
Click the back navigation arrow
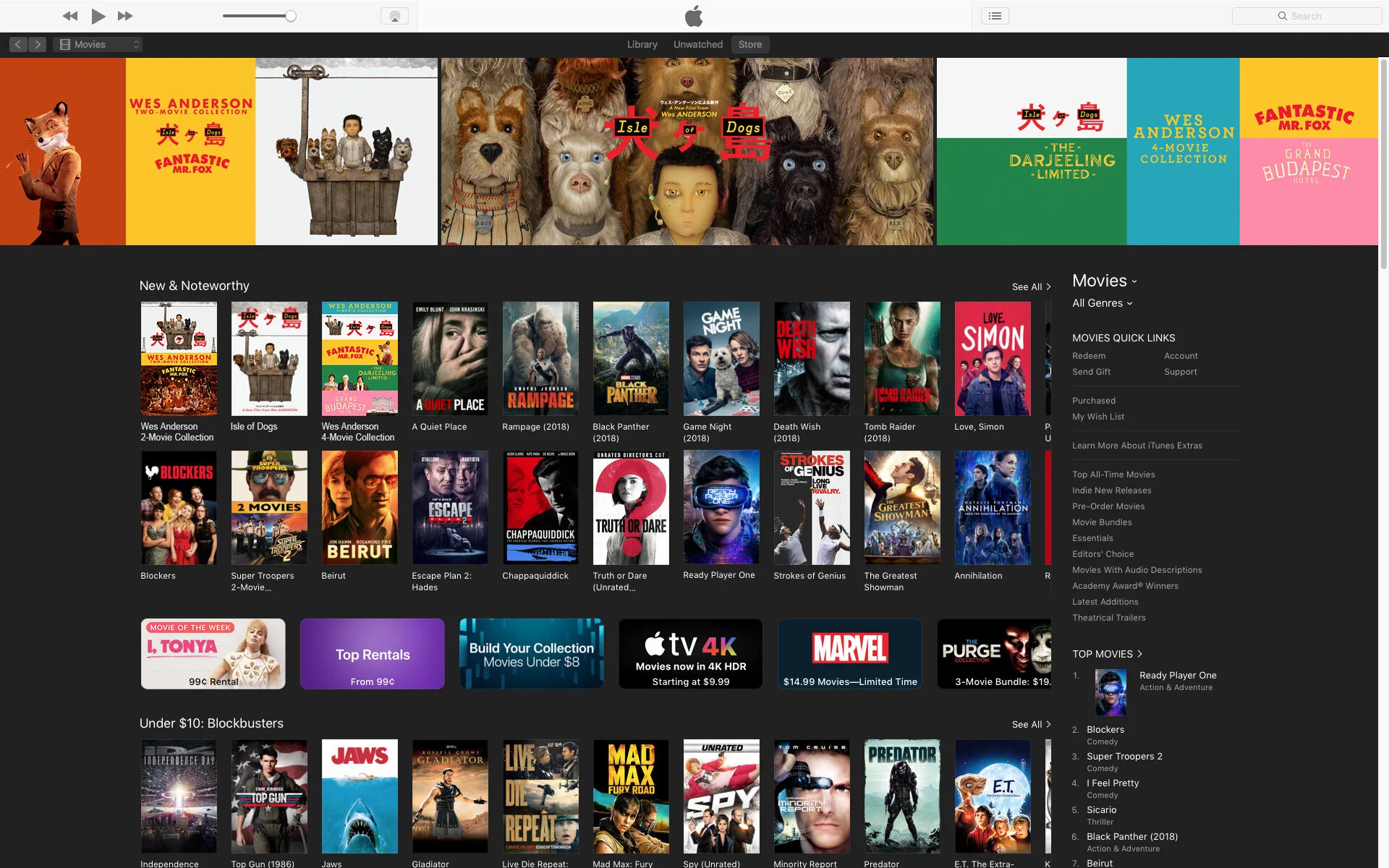18,44
